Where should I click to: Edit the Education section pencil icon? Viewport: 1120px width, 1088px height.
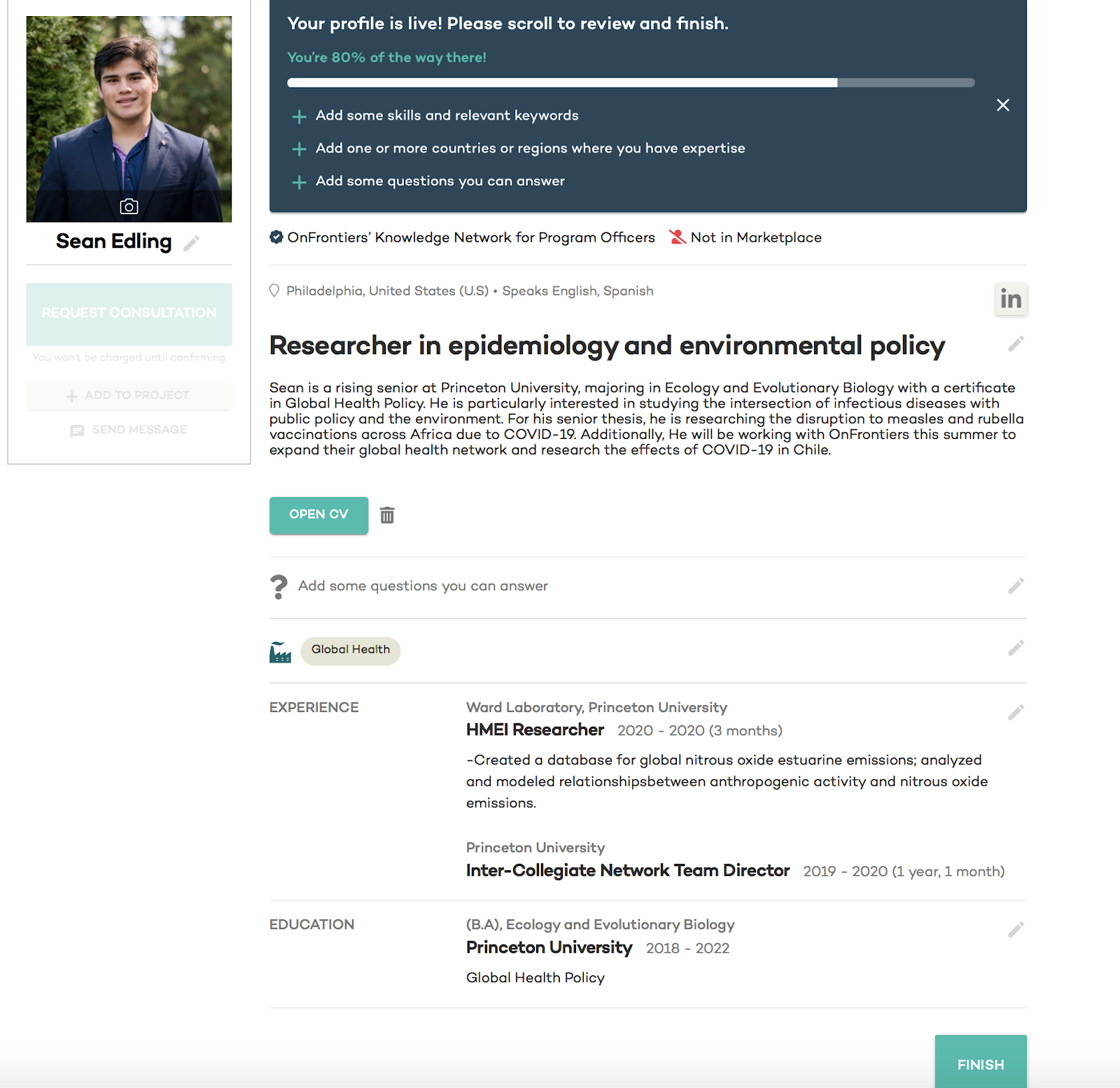[1016, 929]
